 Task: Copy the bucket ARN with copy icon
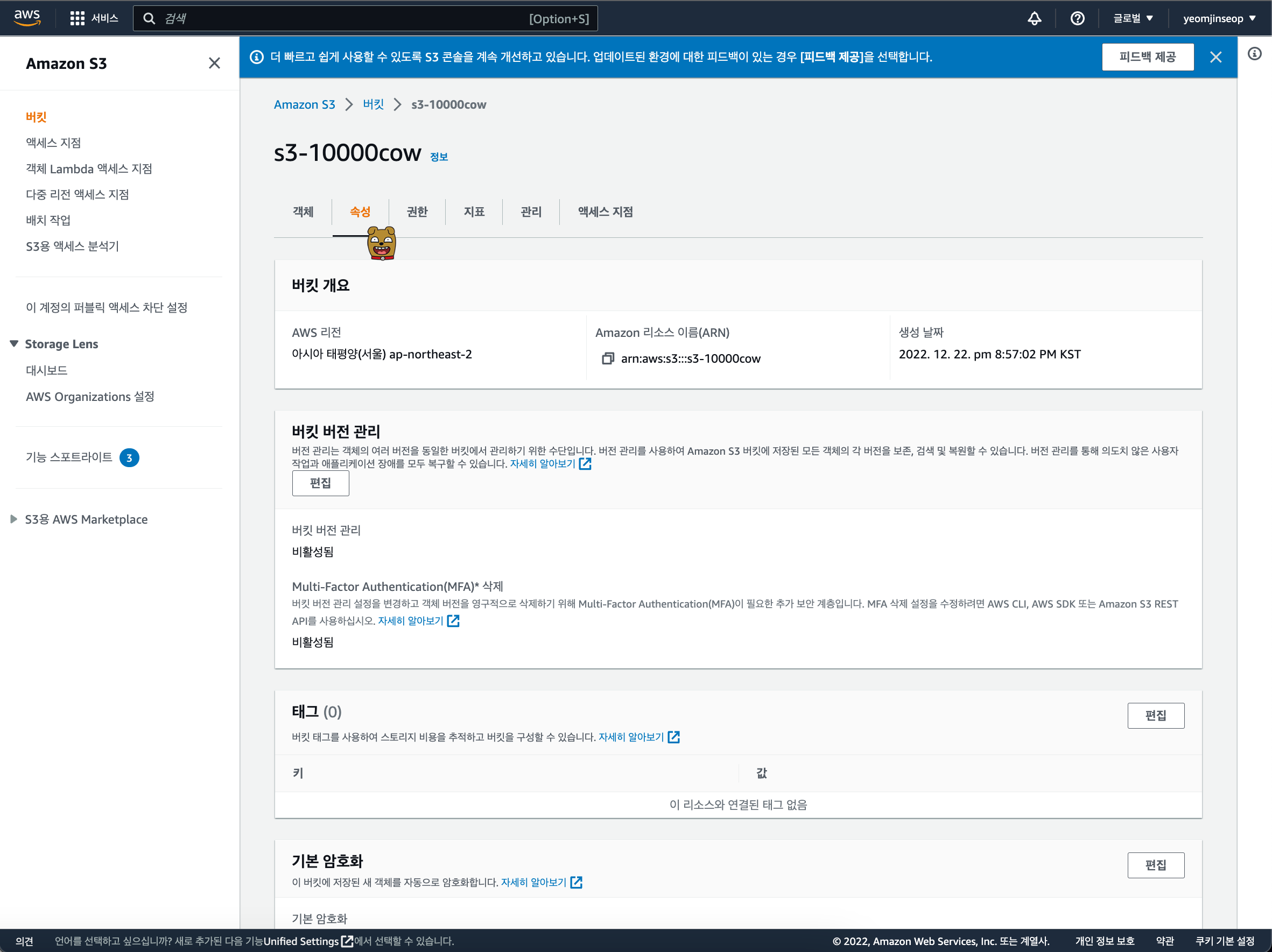[x=608, y=359]
